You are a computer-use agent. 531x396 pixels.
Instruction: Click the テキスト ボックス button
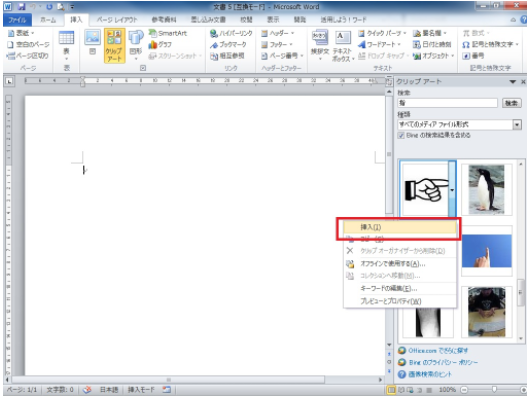click(x=343, y=46)
